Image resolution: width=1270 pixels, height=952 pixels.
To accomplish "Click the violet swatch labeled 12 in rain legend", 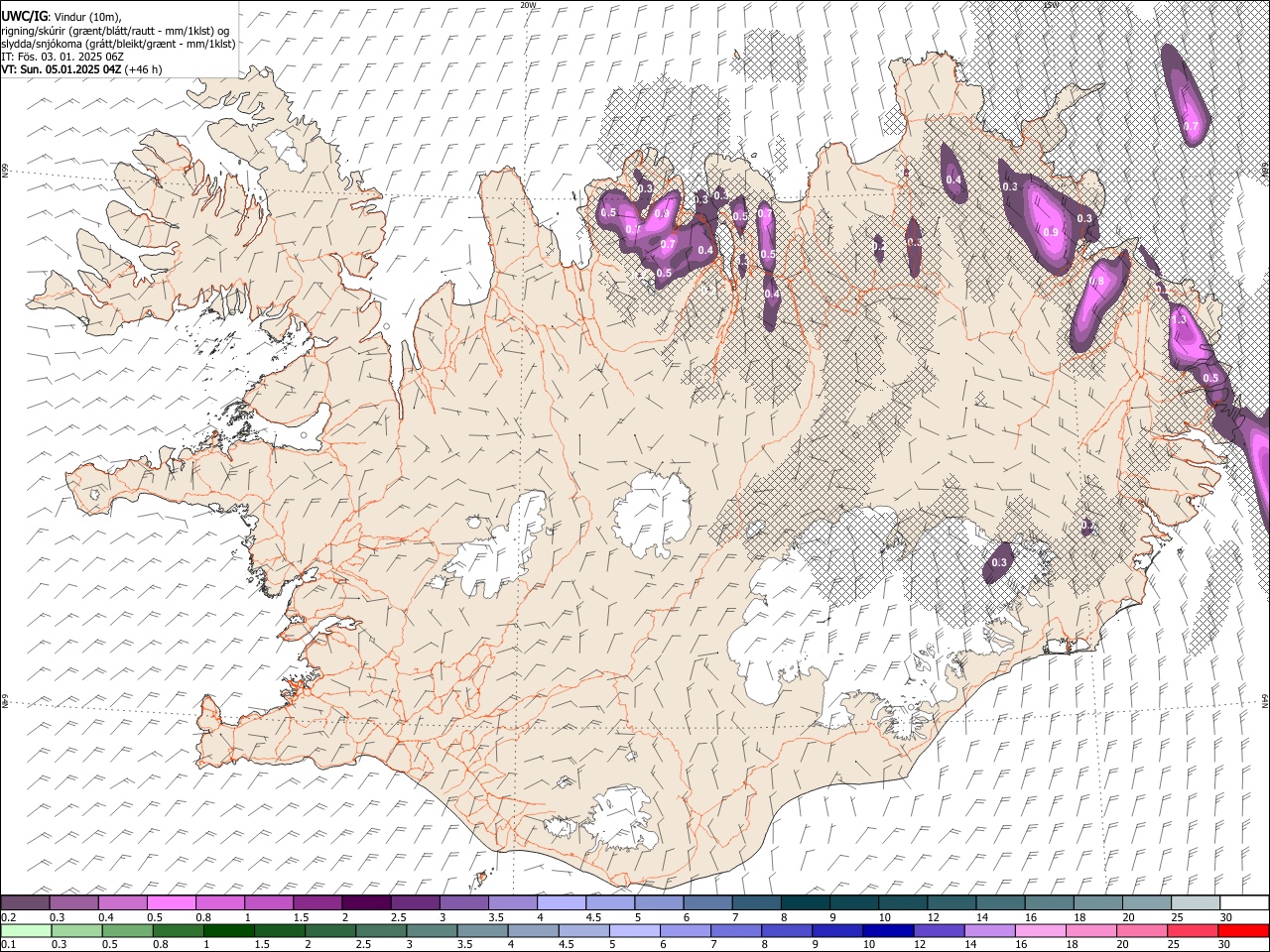I will coord(938,930).
